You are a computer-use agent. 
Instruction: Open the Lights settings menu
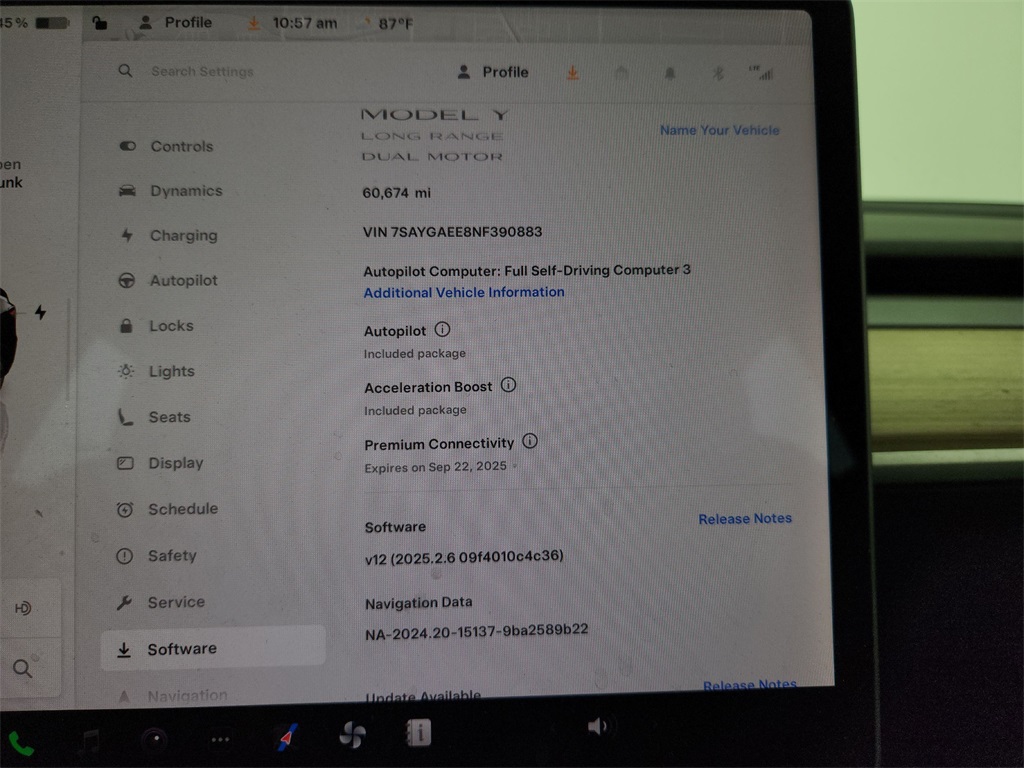[156, 371]
